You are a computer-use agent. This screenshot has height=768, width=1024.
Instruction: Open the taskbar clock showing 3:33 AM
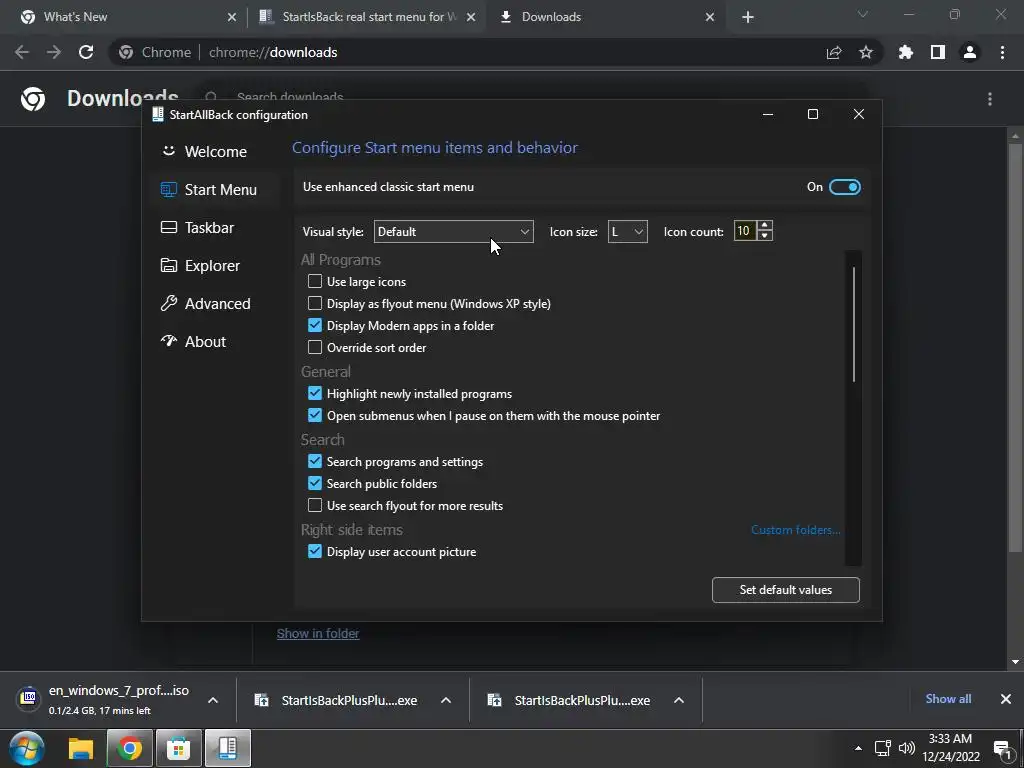(951, 748)
